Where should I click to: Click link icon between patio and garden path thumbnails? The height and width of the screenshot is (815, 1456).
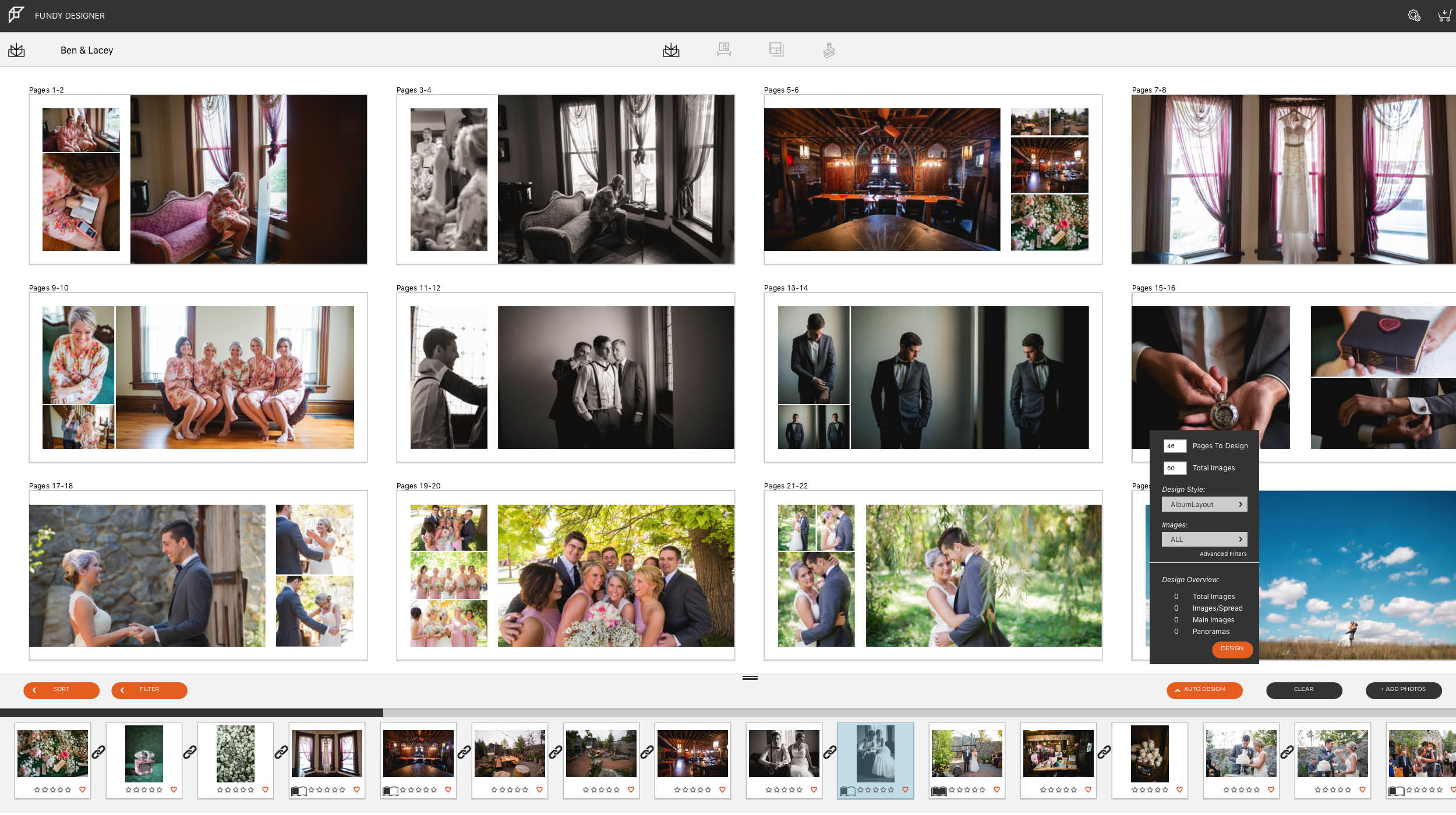556,752
